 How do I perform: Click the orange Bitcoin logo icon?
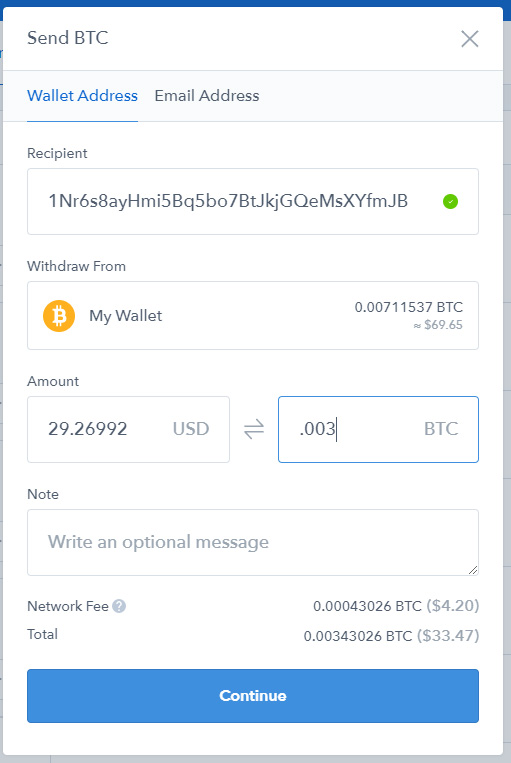point(59,315)
